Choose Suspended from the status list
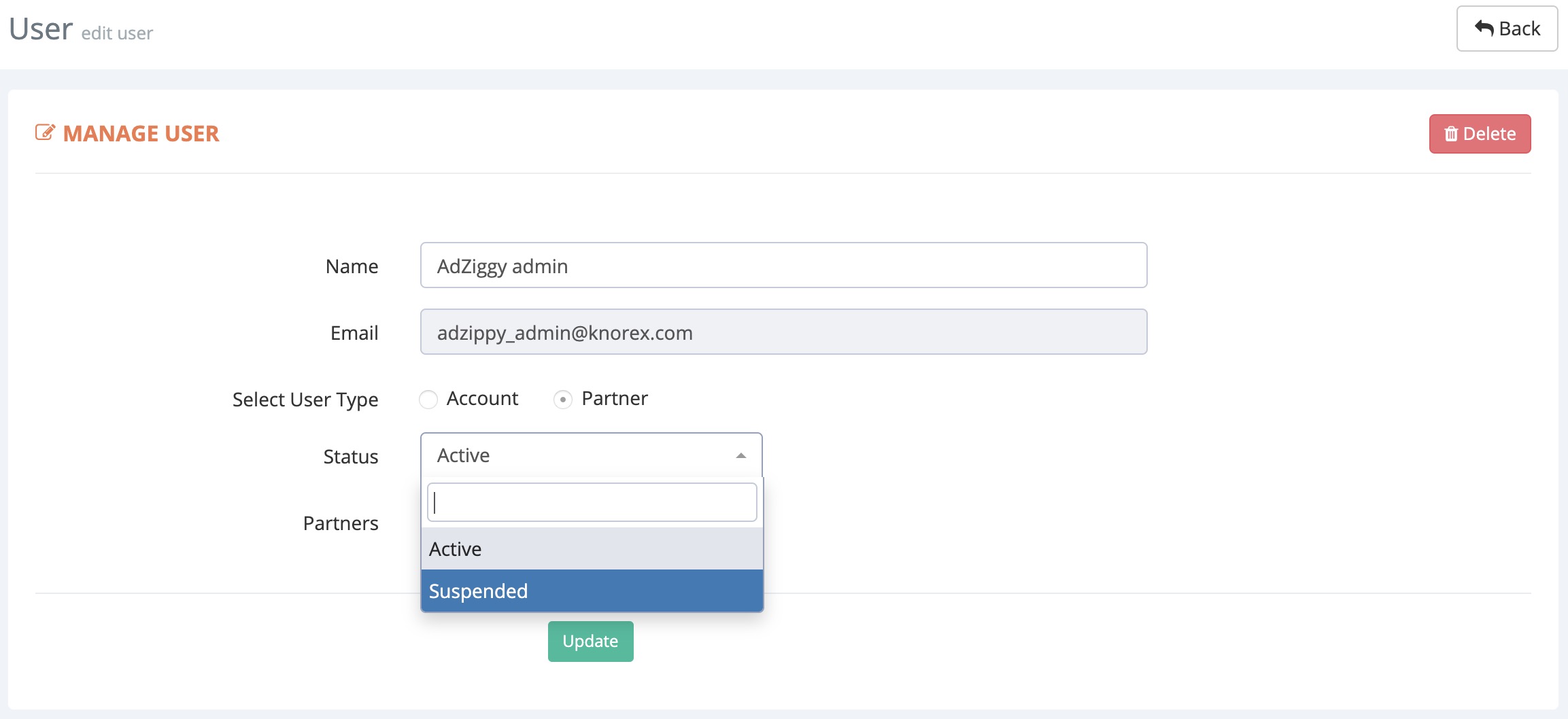1568x719 pixels. coord(592,591)
